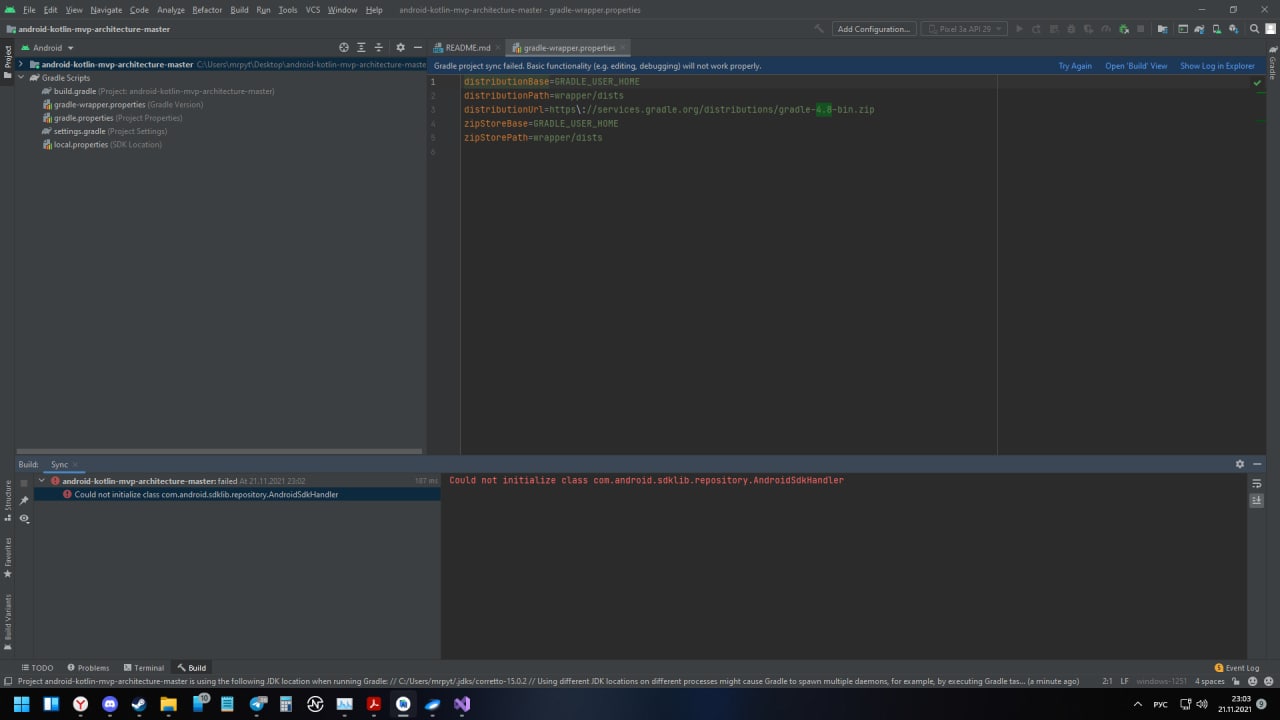1280x720 pixels.
Task: Open the Refactor menu
Action: 207,9
